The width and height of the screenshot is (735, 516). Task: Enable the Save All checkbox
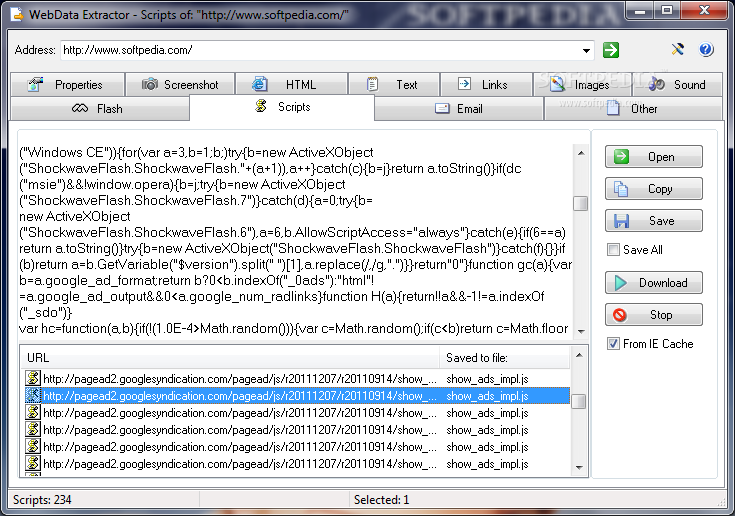click(x=613, y=249)
